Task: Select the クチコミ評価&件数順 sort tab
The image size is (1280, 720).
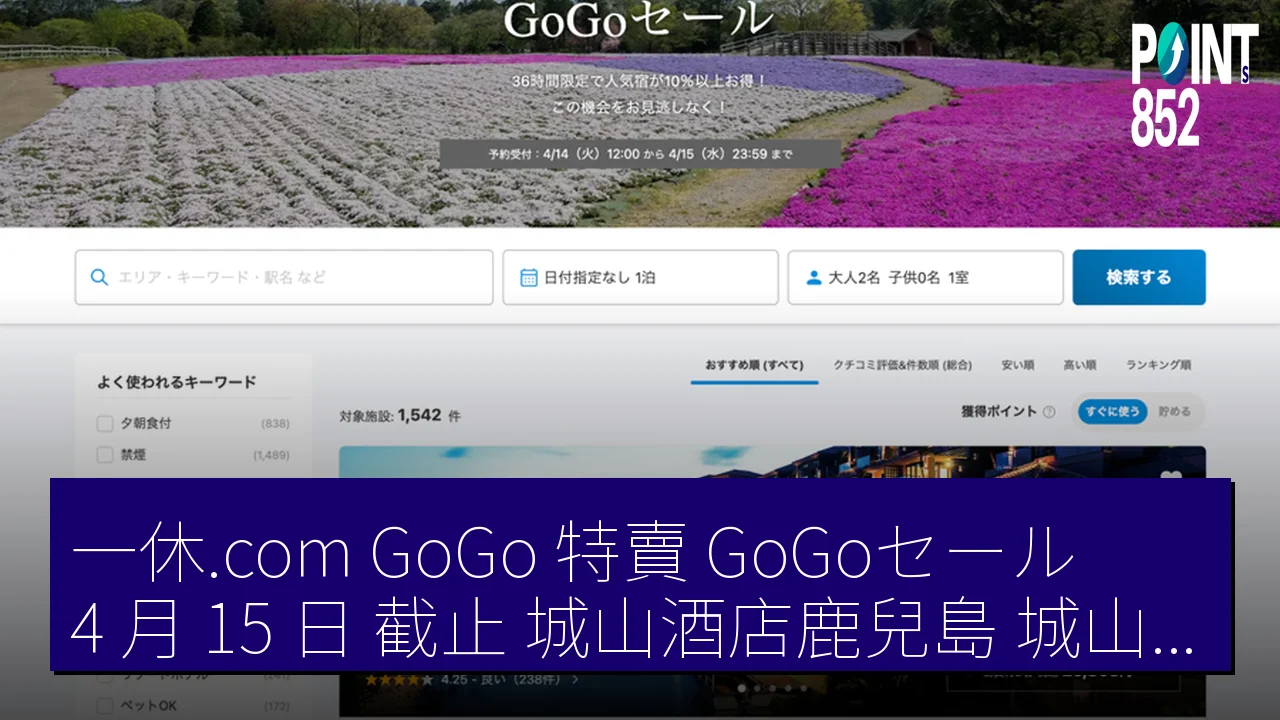Action: click(902, 365)
